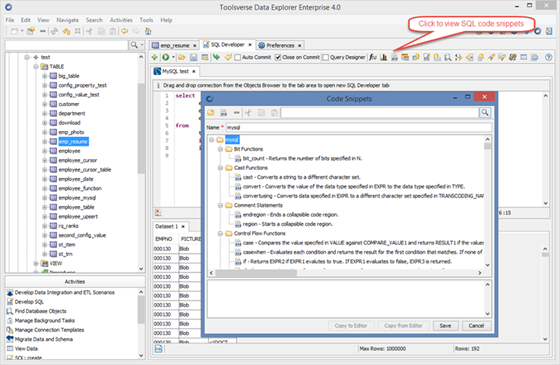Open the Navigate menu
Screen dimensions: 560x365
(x=68, y=20)
